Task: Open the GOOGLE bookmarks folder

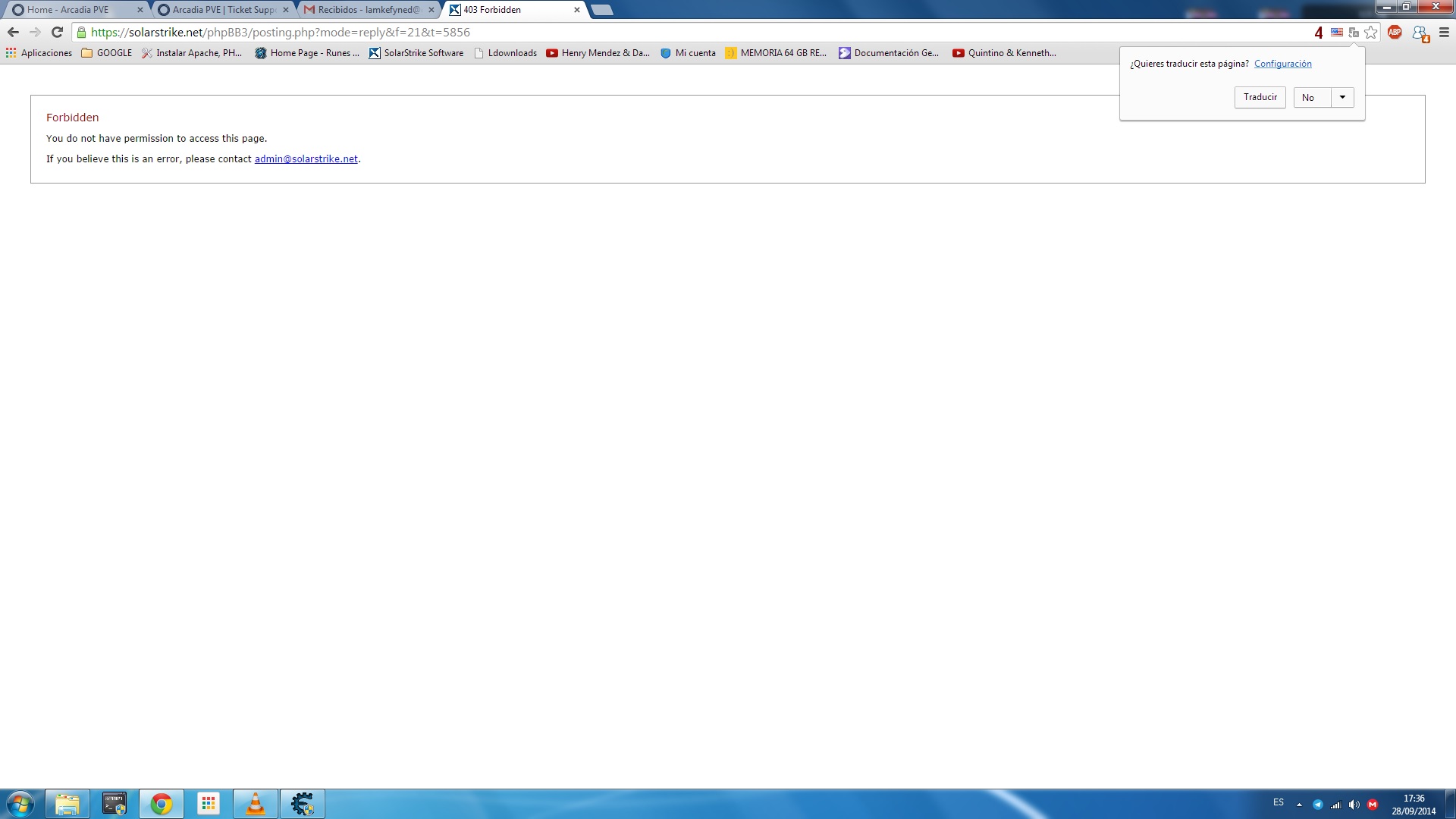Action: [107, 53]
